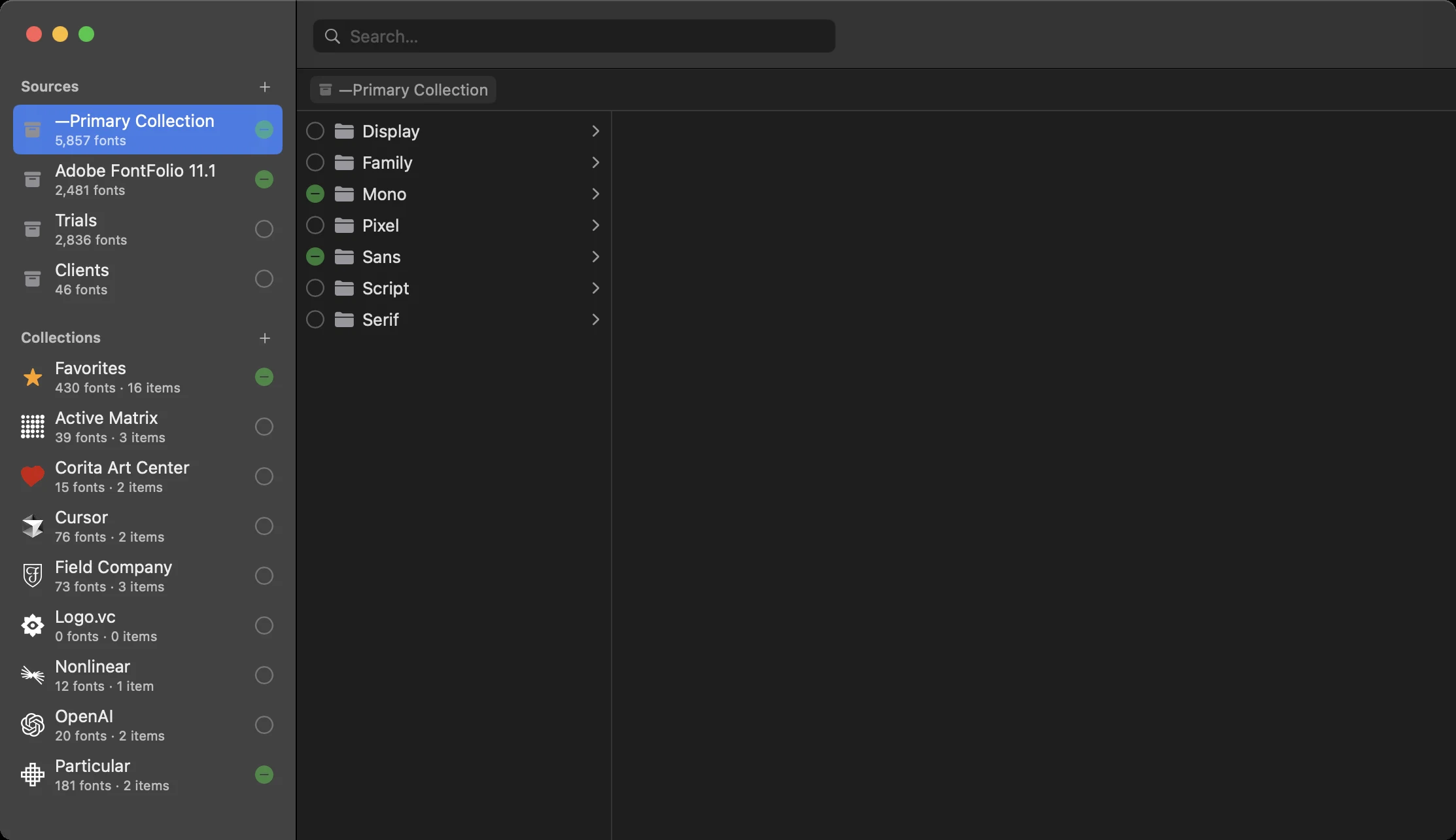Select the Adobe FontFolio 11.1 source

coord(148,179)
